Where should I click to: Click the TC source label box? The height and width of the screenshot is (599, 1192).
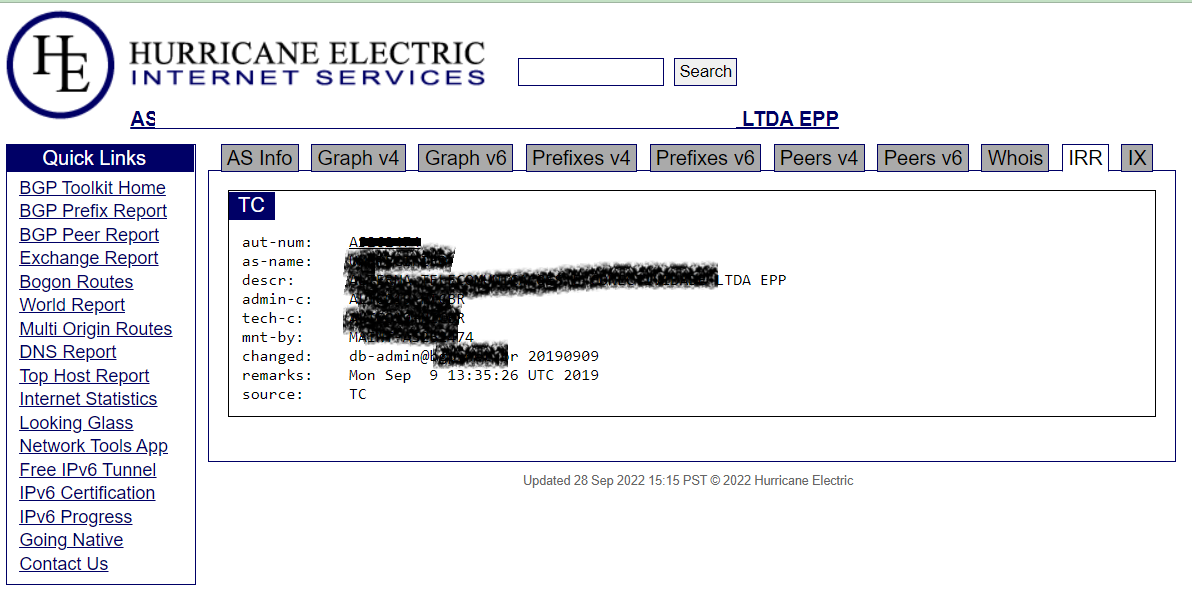point(252,205)
